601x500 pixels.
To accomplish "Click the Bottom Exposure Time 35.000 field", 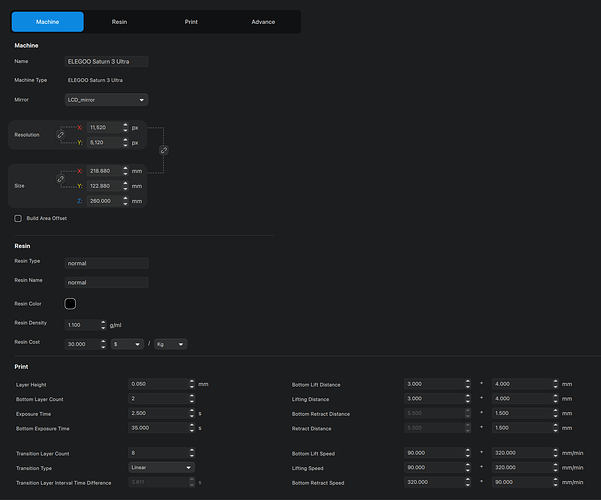I will 158,428.
